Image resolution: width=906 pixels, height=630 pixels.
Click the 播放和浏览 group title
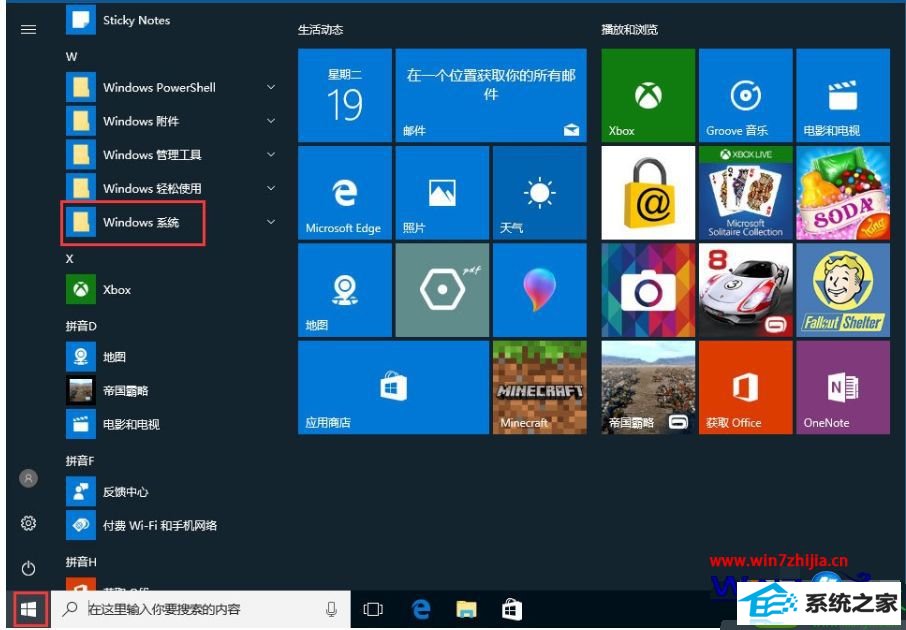pos(630,29)
